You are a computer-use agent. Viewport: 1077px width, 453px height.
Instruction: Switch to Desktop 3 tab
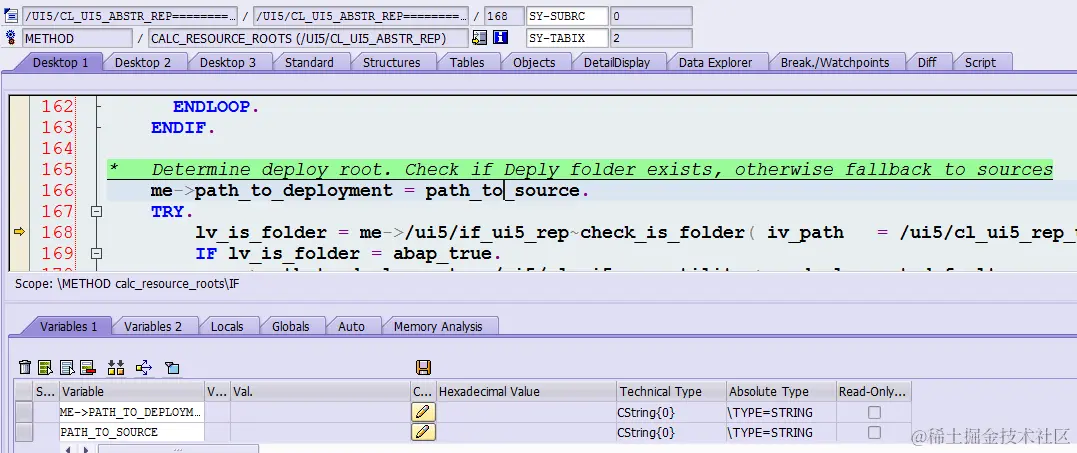(x=228, y=62)
